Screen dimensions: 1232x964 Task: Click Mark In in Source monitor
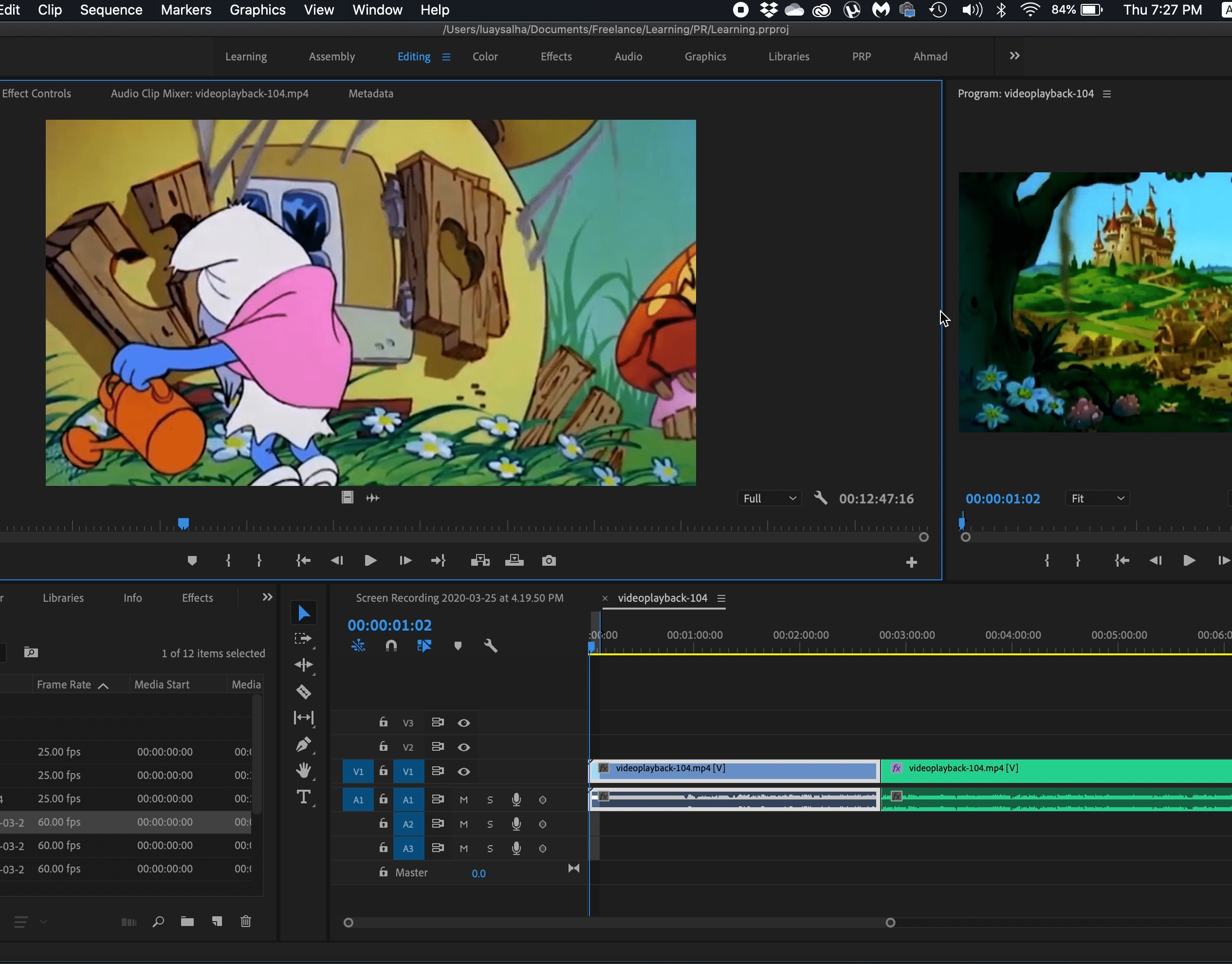tap(228, 560)
